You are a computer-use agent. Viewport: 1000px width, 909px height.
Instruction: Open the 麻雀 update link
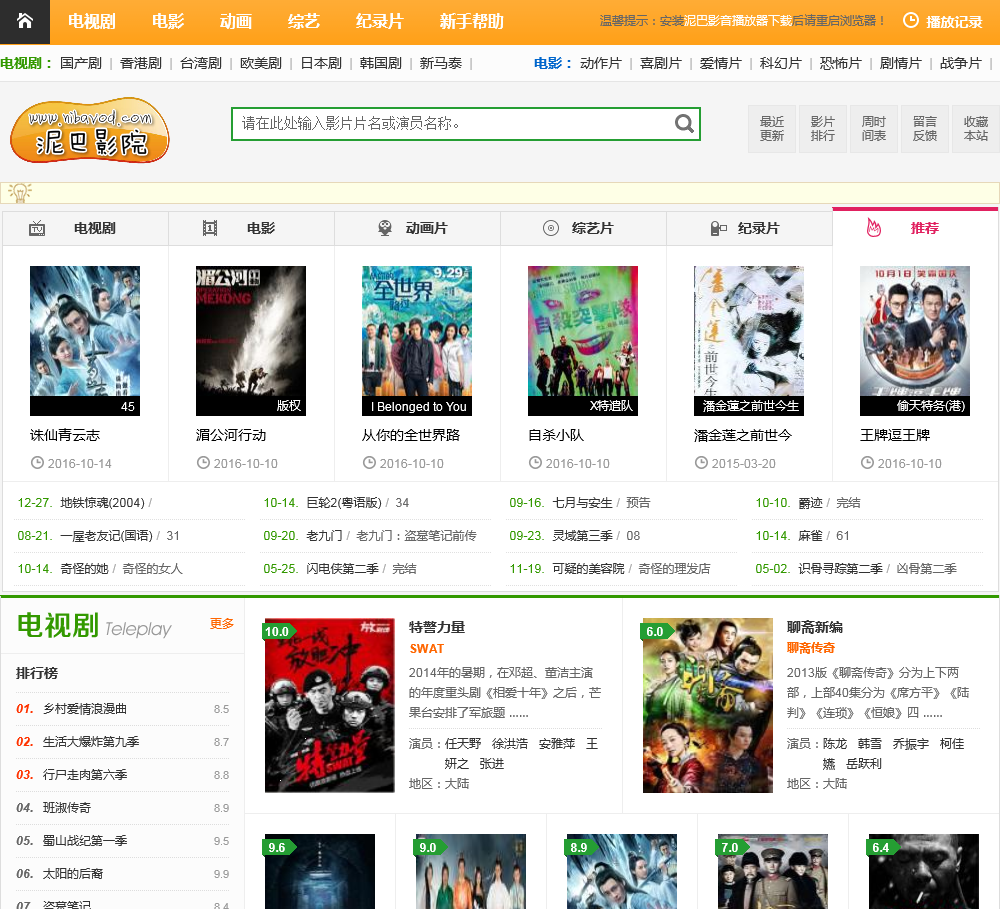(811, 536)
